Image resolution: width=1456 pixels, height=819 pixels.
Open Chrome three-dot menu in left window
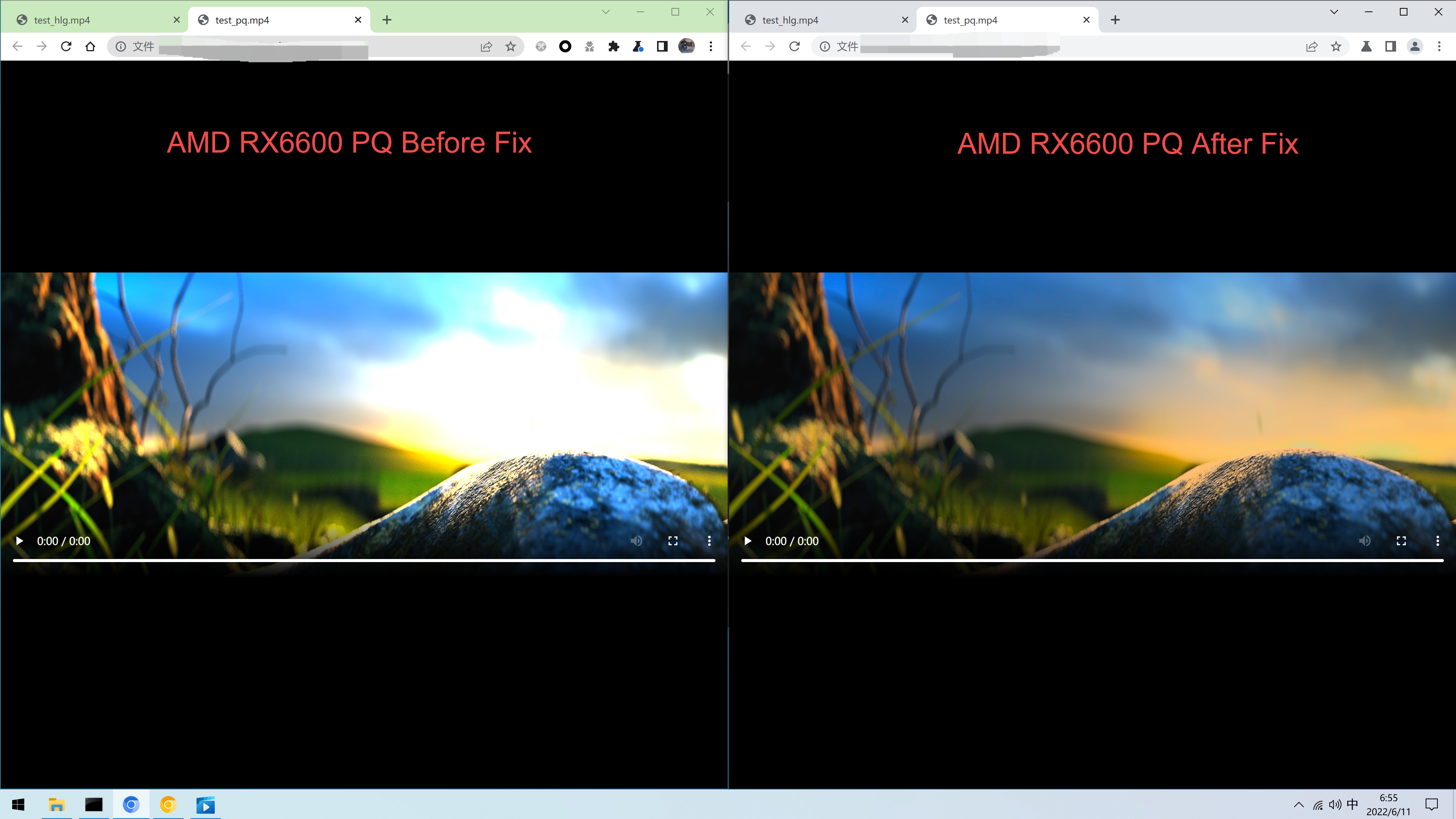[711, 46]
